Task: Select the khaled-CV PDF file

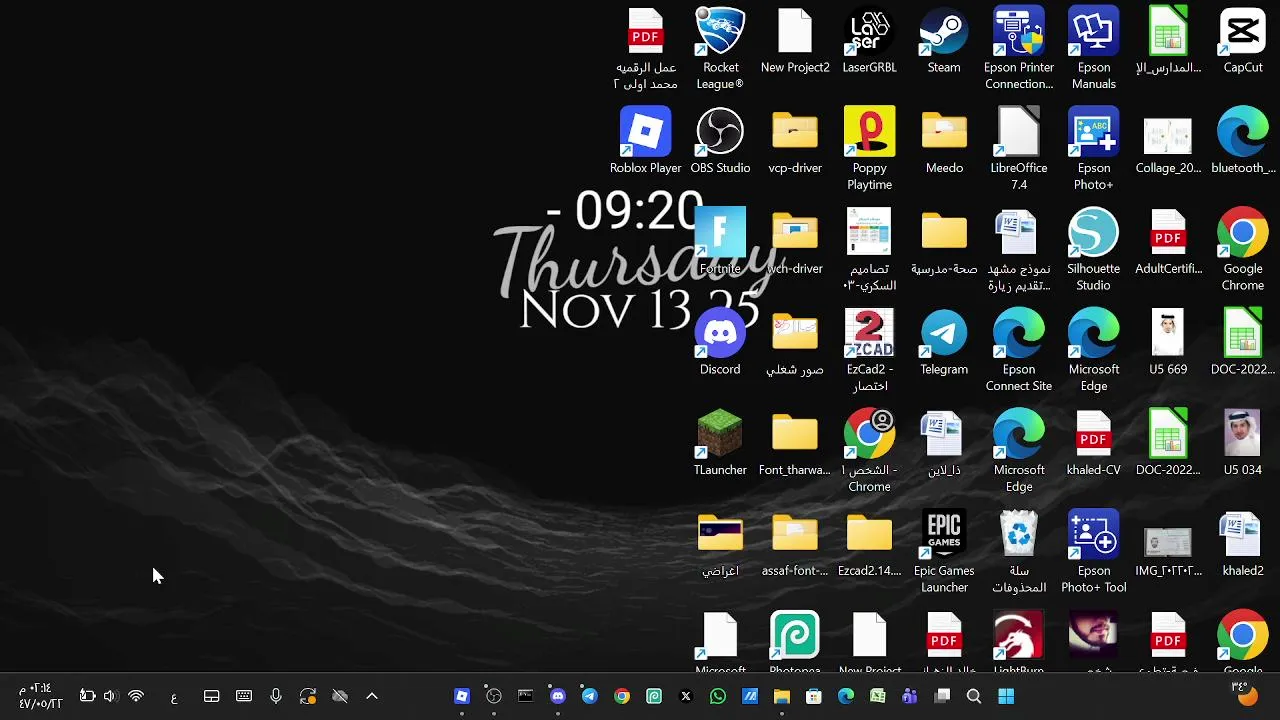Action: pyautogui.click(x=1093, y=442)
